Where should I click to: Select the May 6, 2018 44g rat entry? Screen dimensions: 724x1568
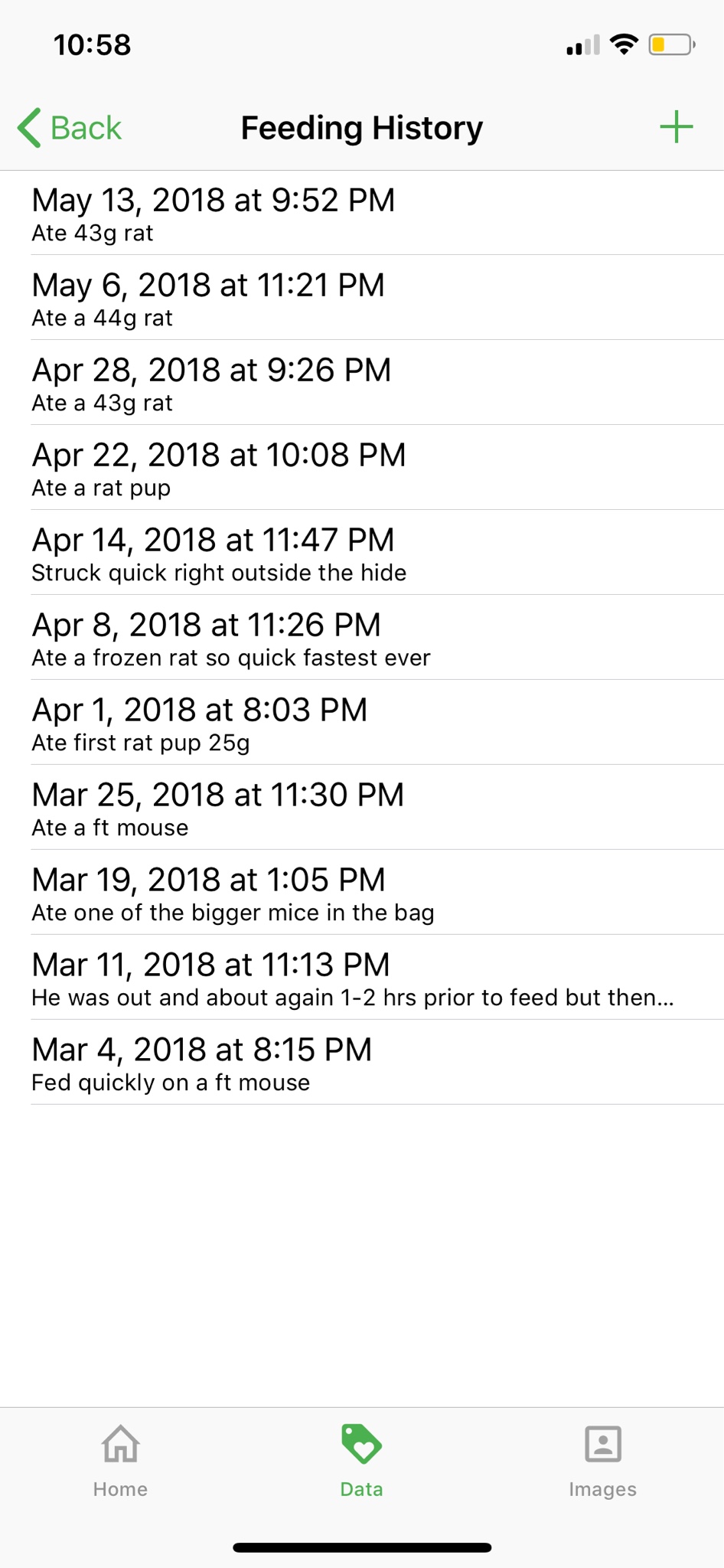point(362,298)
